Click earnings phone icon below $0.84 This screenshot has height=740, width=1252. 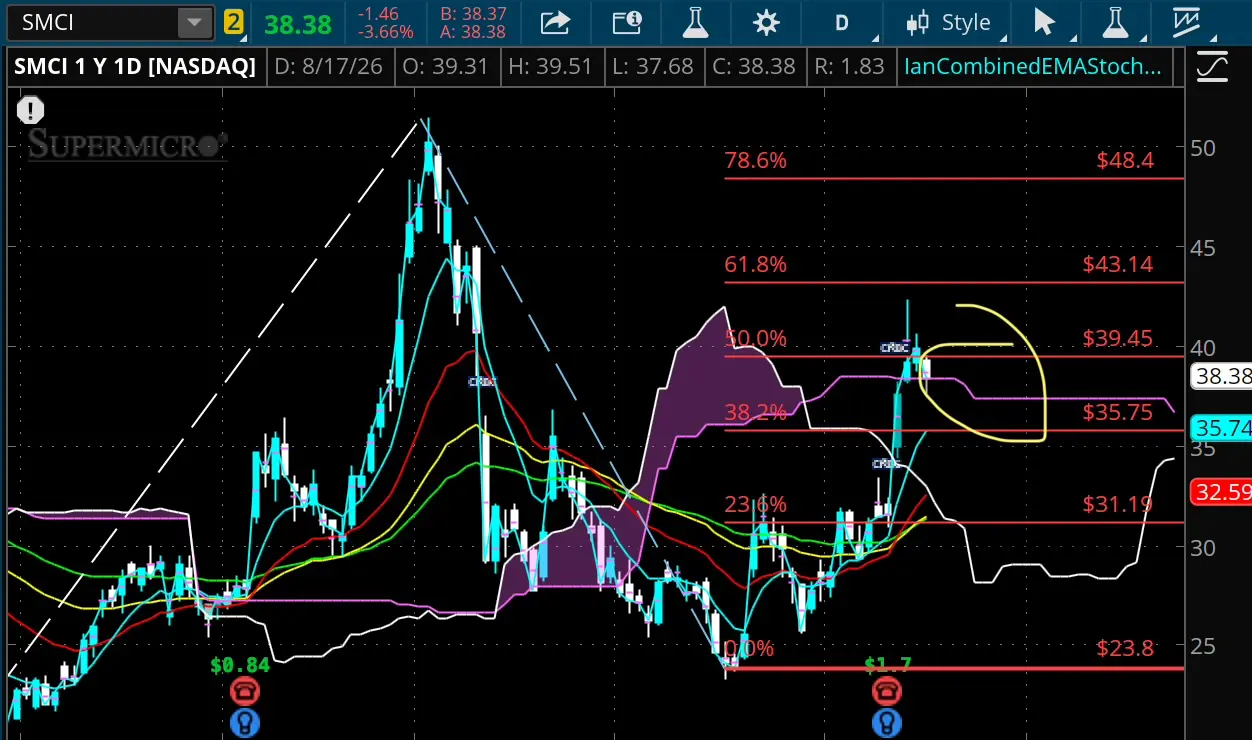click(x=243, y=691)
